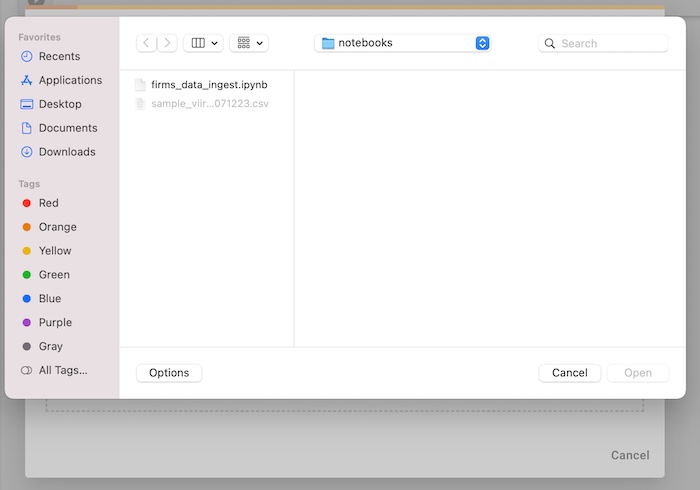Open the group-by grid options dropdown
The image size is (700, 490).
click(x=249, y=43)
